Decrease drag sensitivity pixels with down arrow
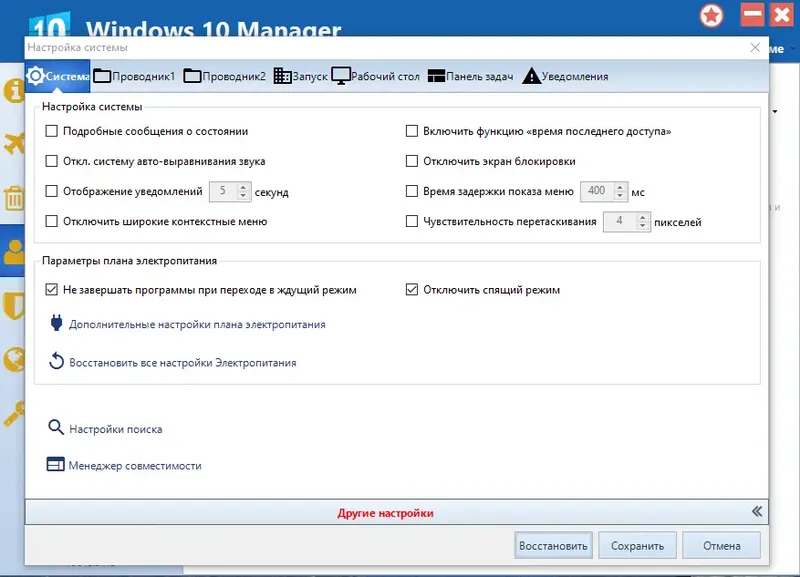 pyautogui.click(x=643, y=225)
